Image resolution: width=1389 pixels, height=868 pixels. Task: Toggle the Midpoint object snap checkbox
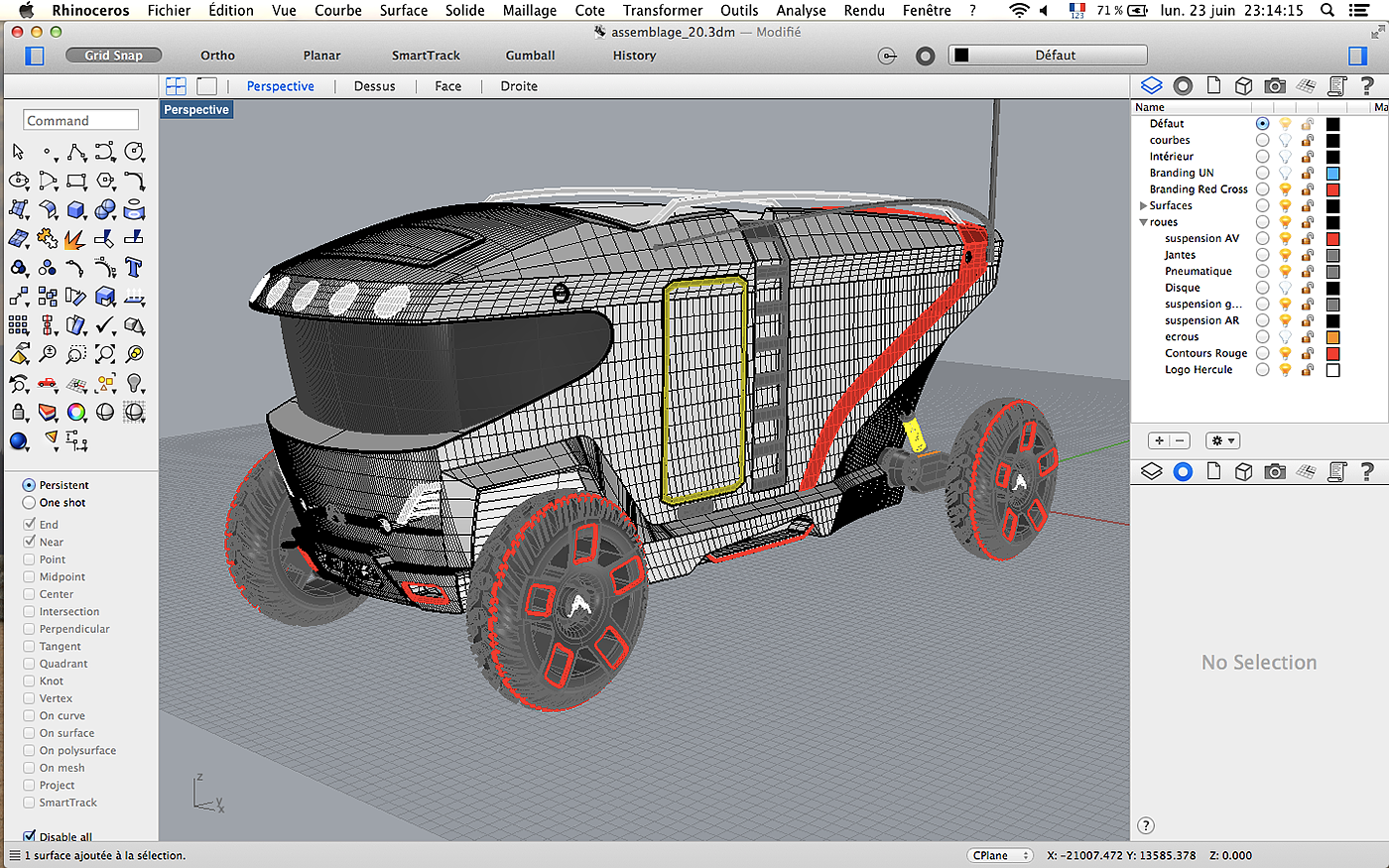pyautogui.click(x=30, y=576)
